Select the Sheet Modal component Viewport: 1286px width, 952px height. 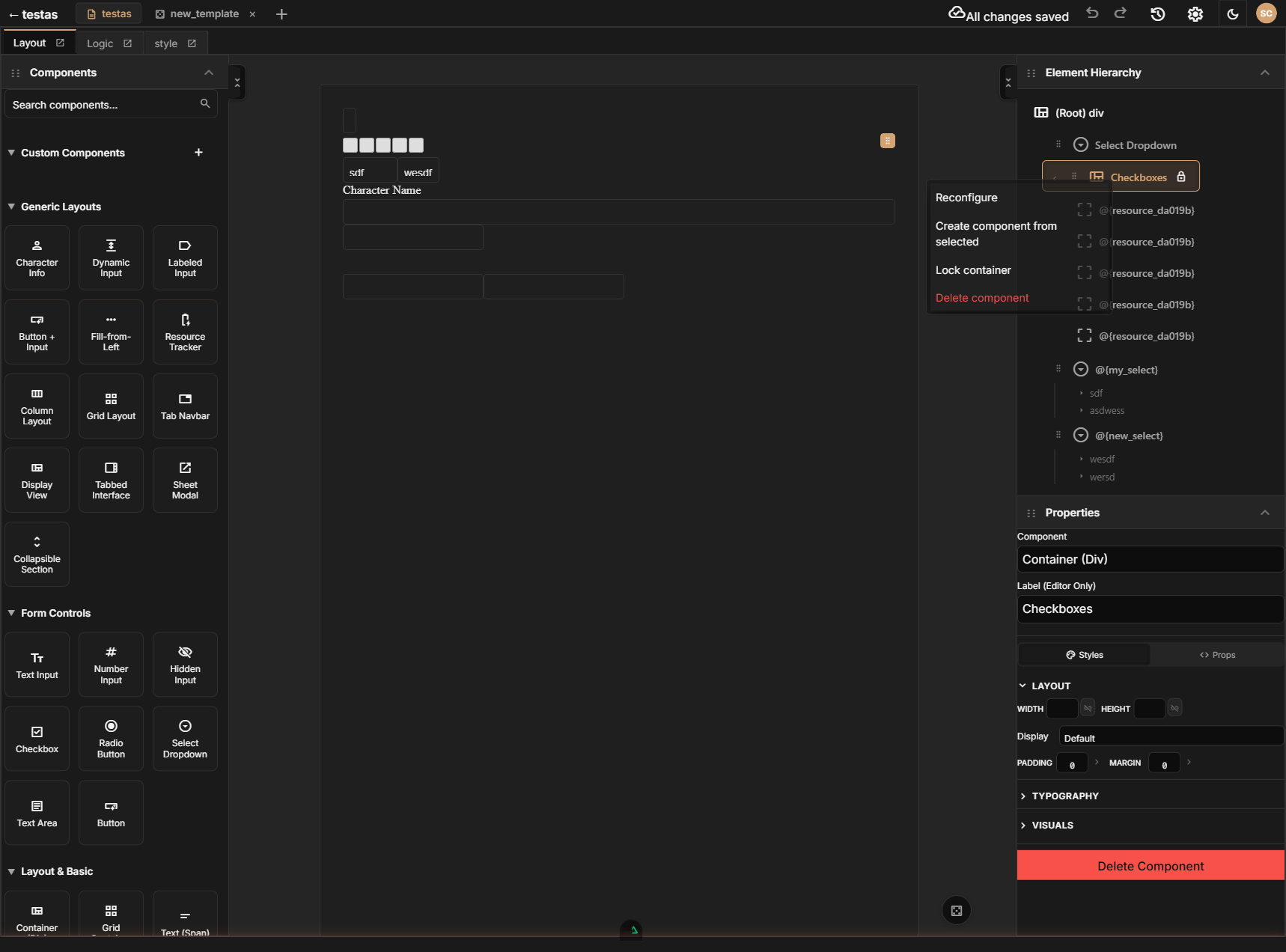coord(185,480)
